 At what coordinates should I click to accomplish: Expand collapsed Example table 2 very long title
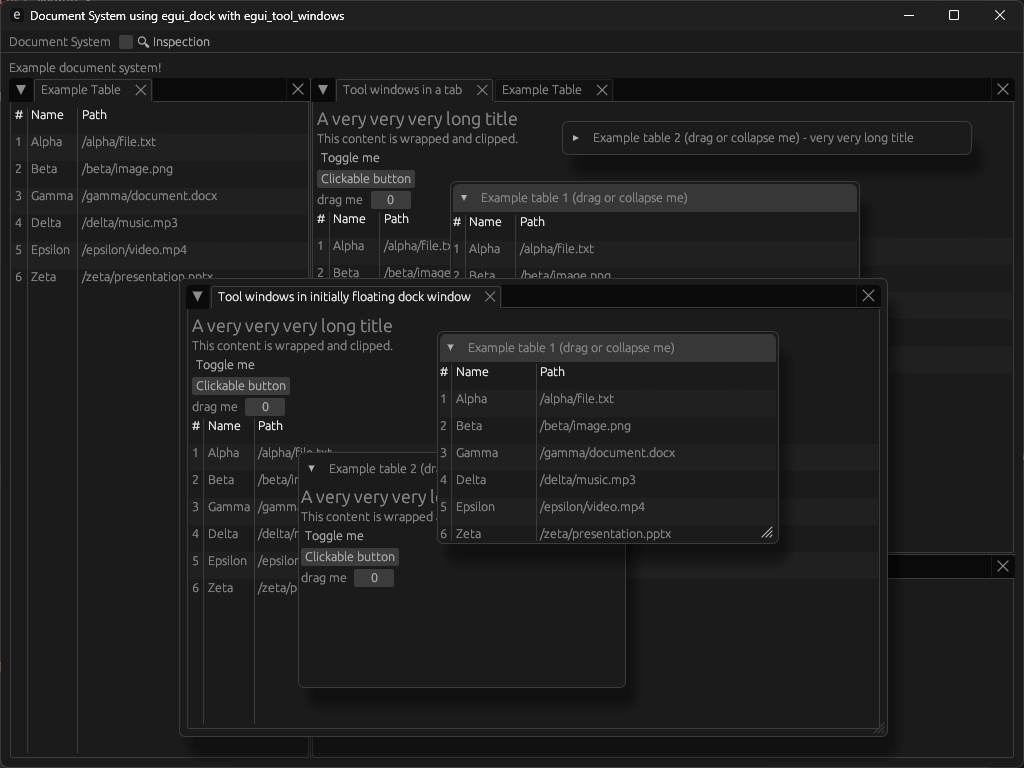click(x=575, y=138)
